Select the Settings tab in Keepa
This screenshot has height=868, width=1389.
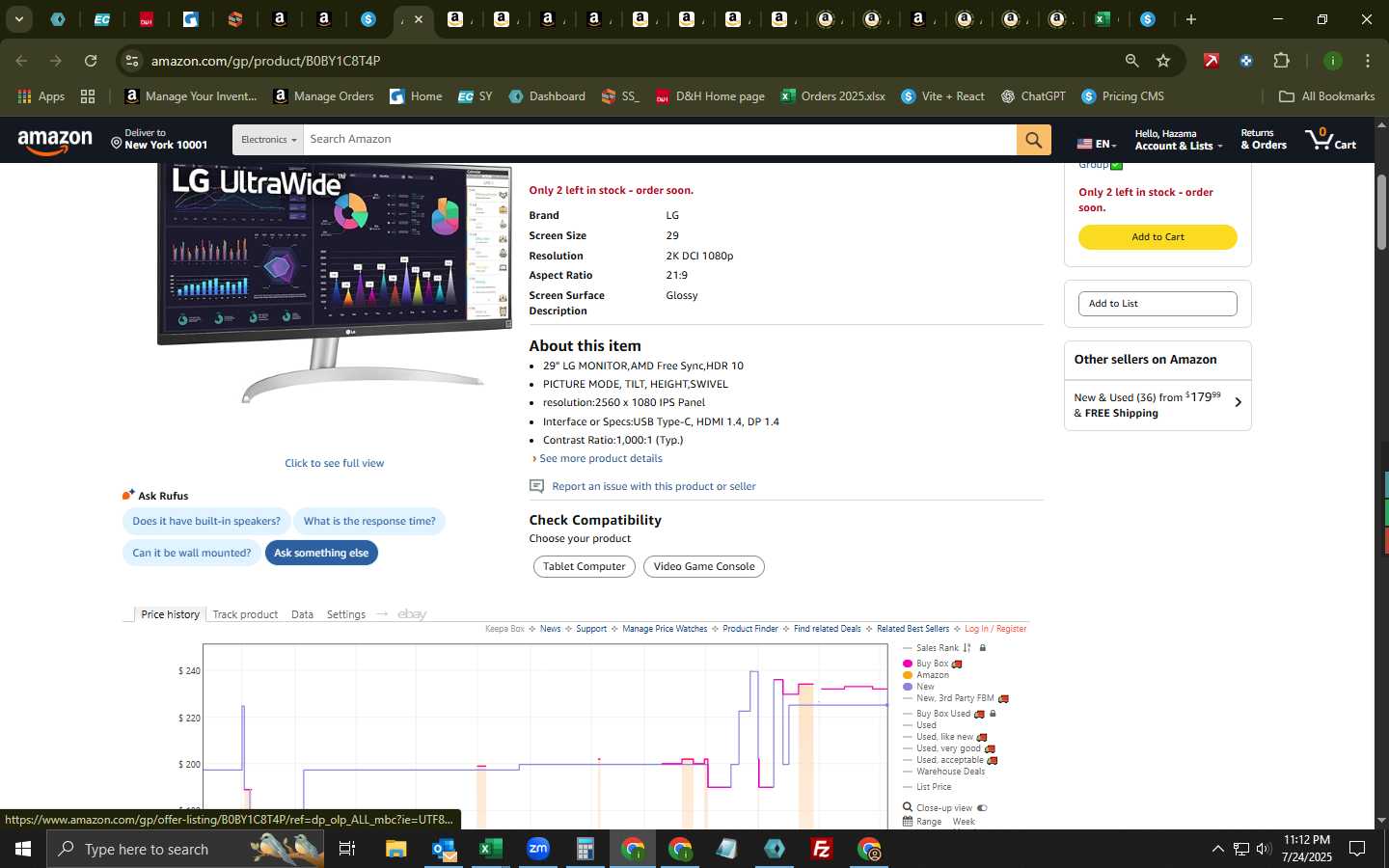click(345, 614)
